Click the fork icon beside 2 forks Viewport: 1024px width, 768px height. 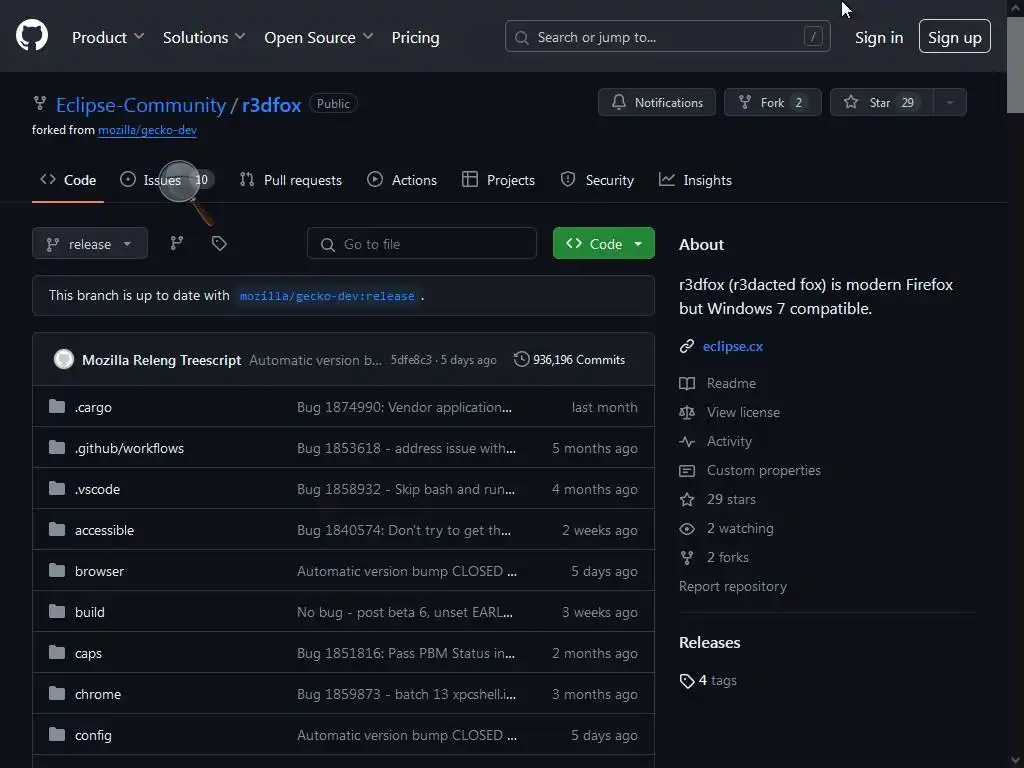point(686,558)
